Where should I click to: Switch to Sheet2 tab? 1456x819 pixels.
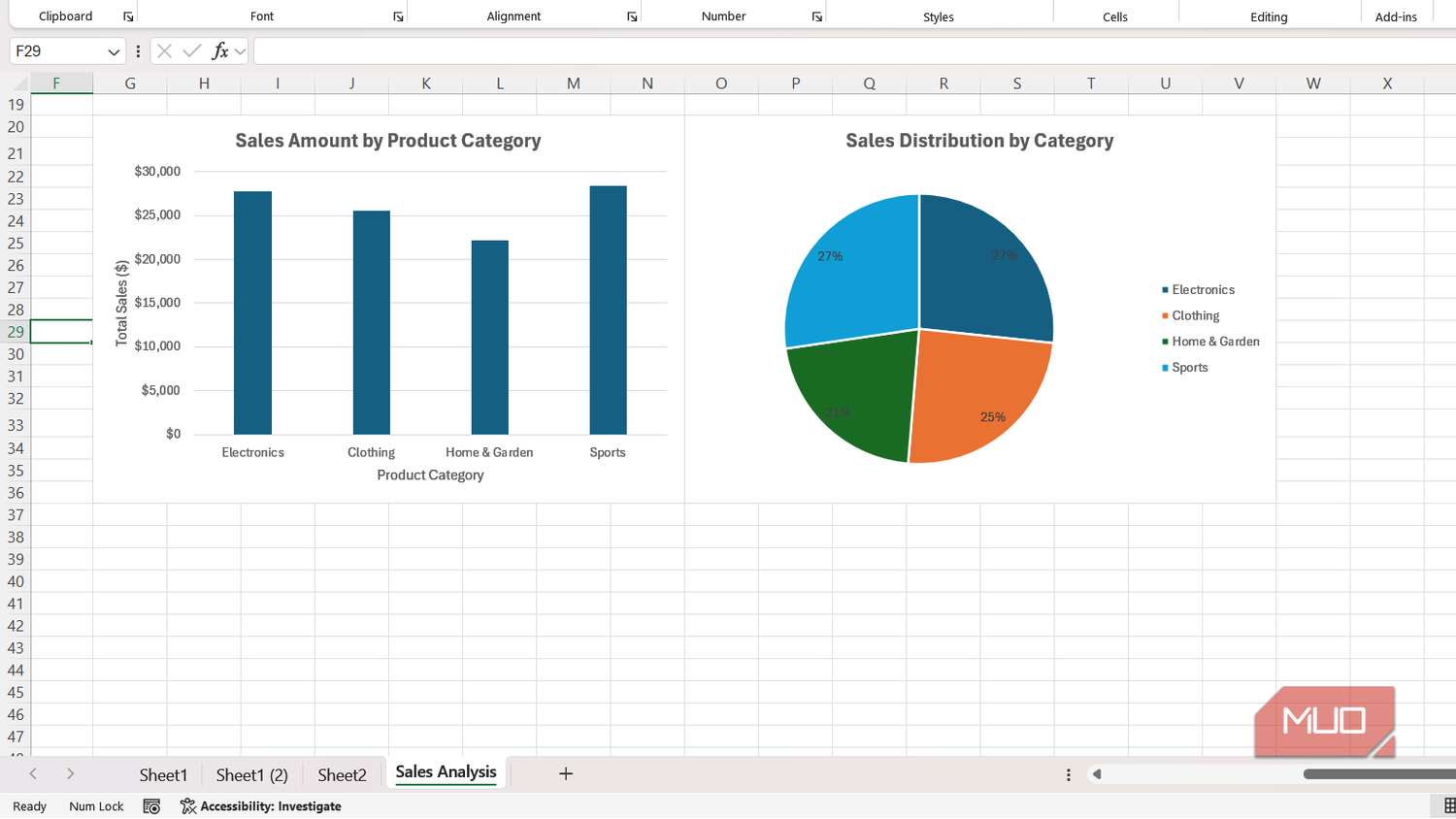pyautogui.click(x=343, y=774)
